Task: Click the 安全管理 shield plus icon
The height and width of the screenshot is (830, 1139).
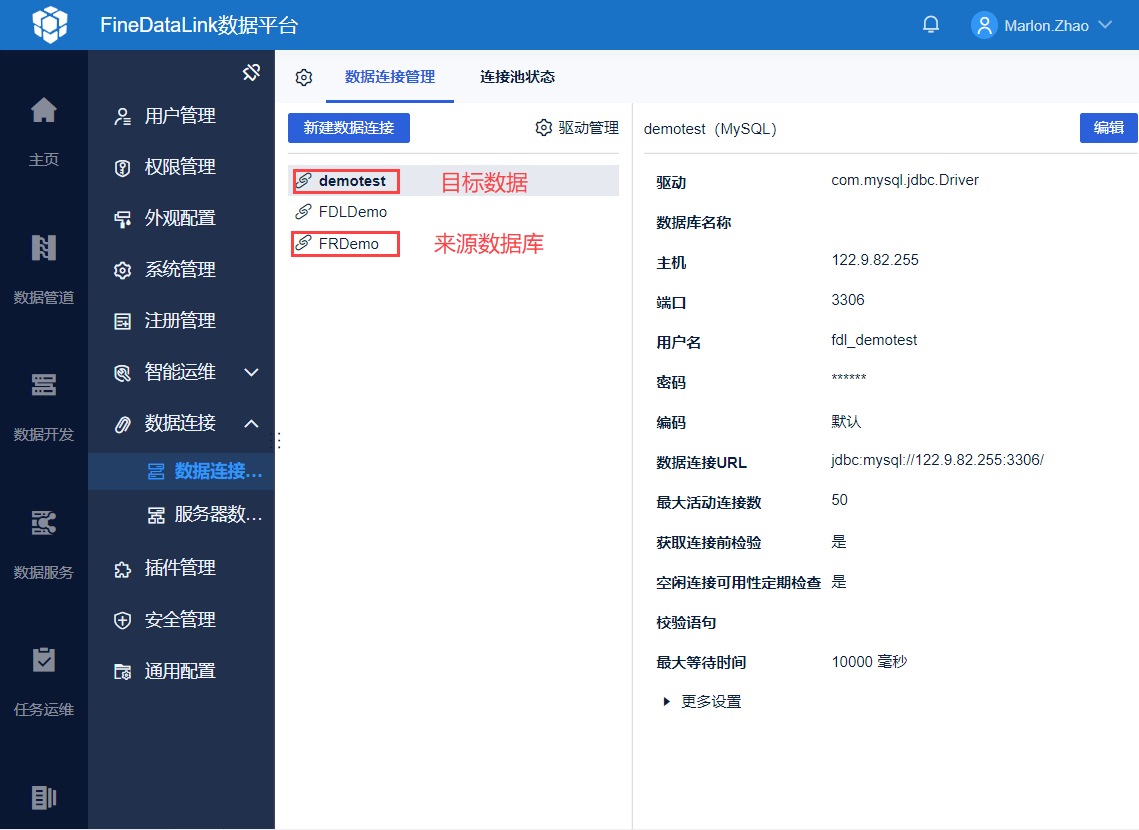Action: click(x=123, y=620)
